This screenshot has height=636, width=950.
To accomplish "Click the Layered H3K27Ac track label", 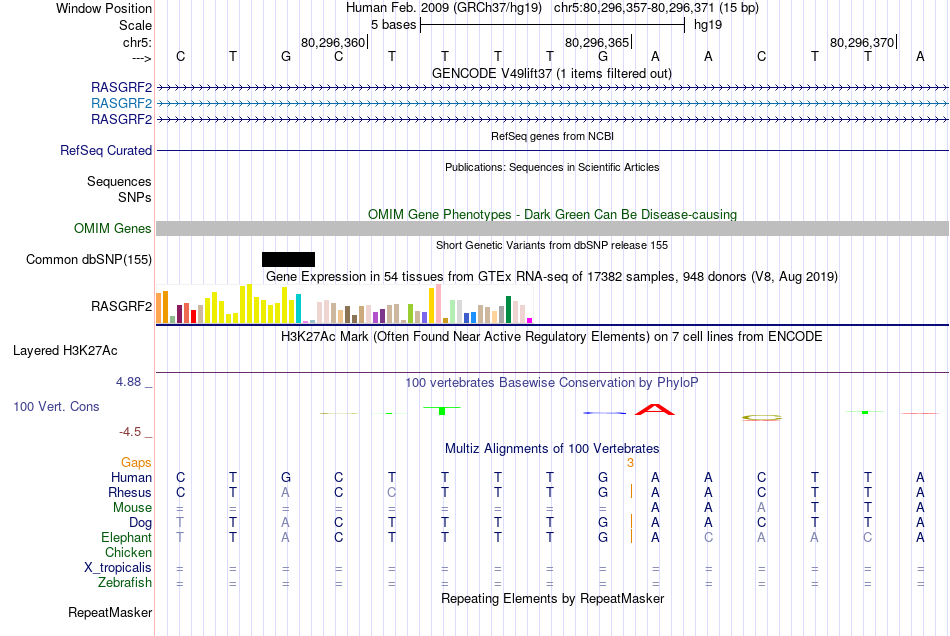I will coord(65,350).
